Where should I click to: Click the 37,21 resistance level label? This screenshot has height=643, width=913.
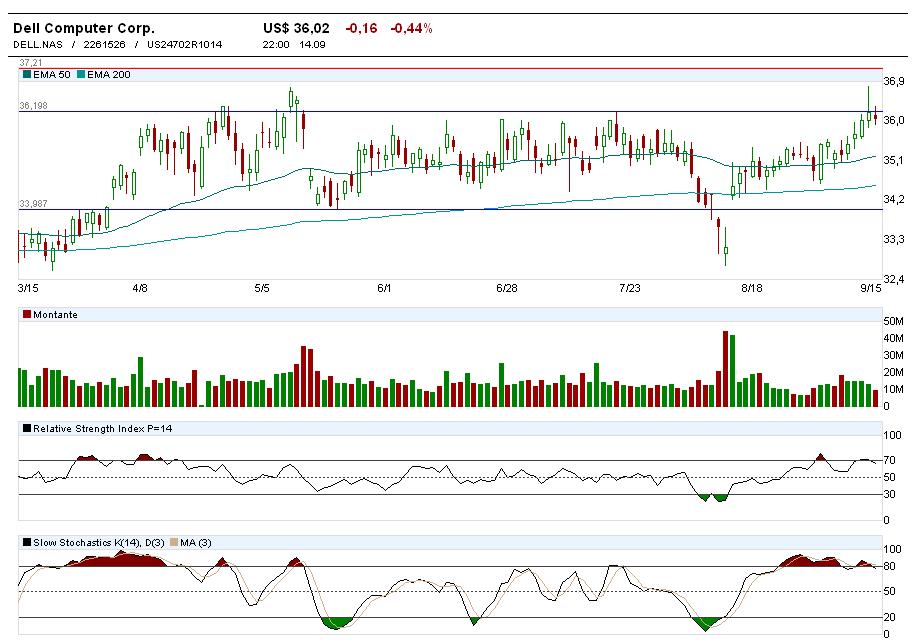pos(31,62)
